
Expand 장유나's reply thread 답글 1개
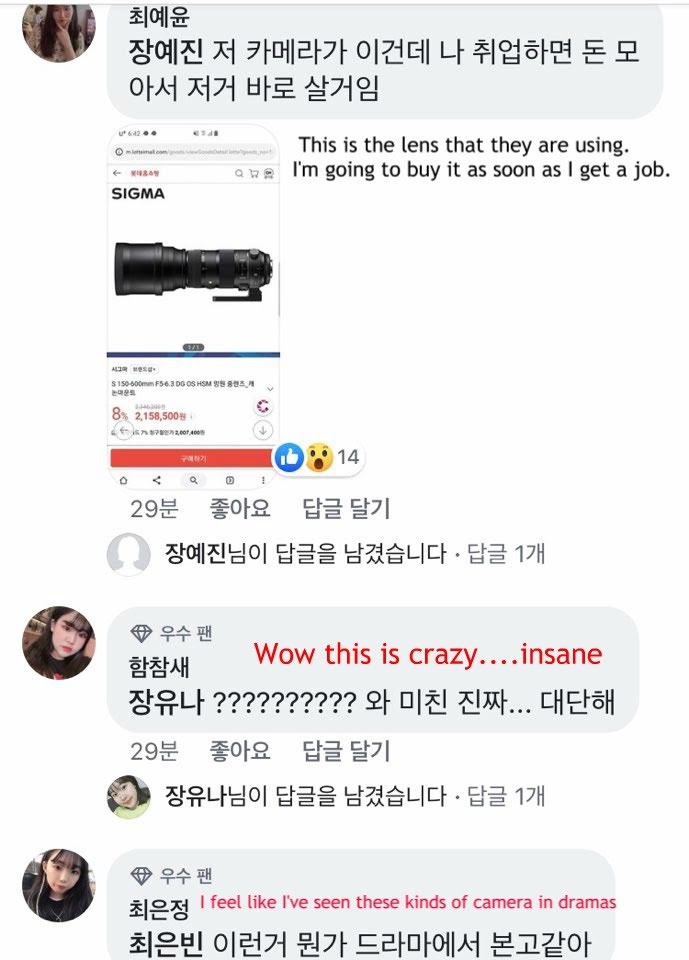point(506,796)
